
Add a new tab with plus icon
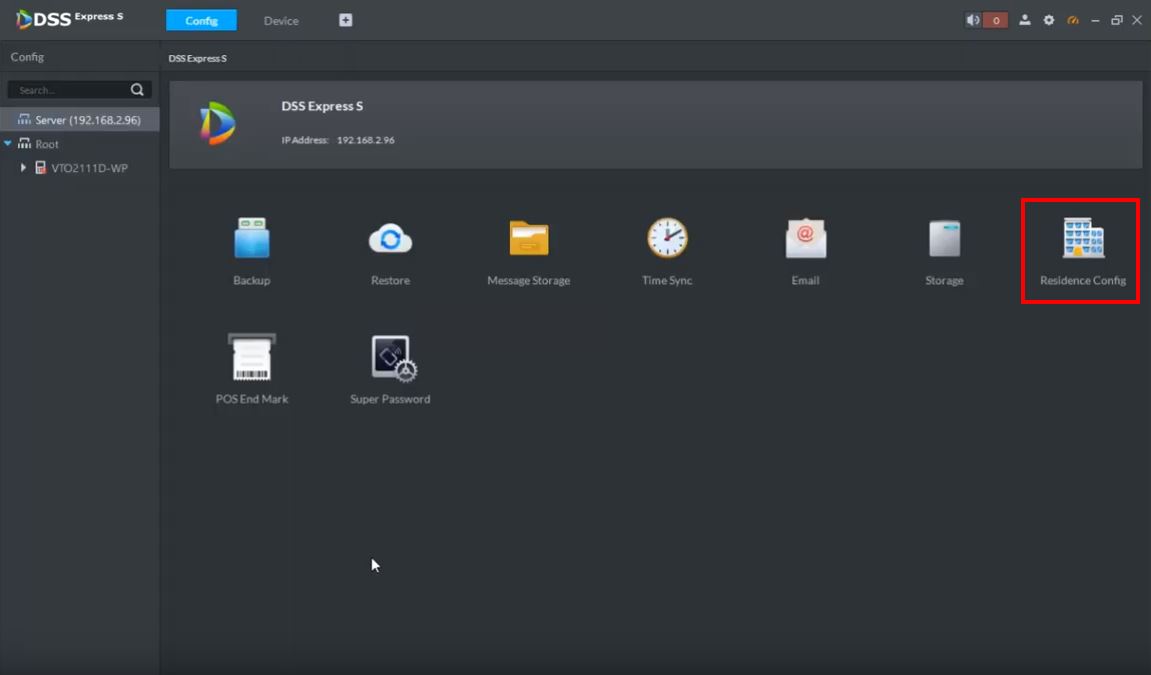point(346,21)
